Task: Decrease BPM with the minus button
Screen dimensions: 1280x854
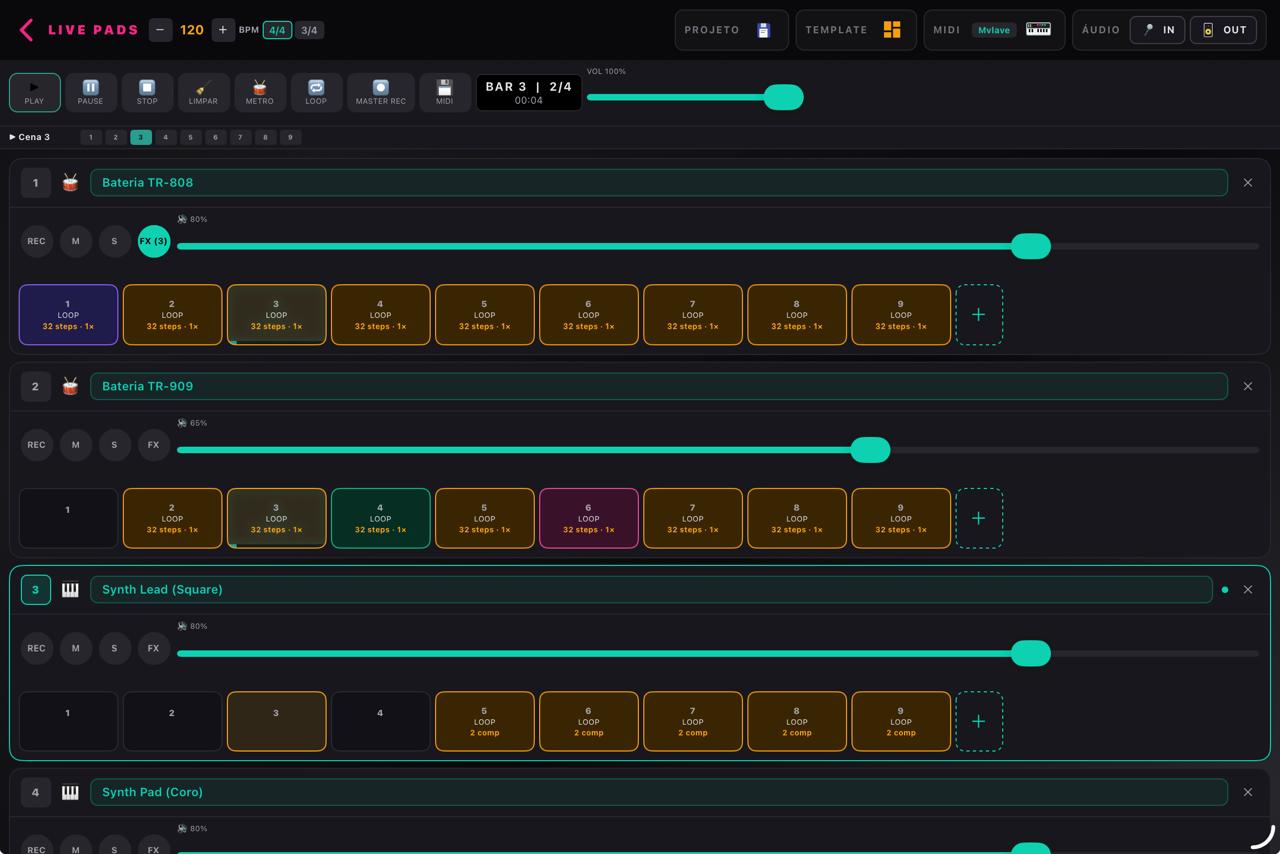Action: 160,30
